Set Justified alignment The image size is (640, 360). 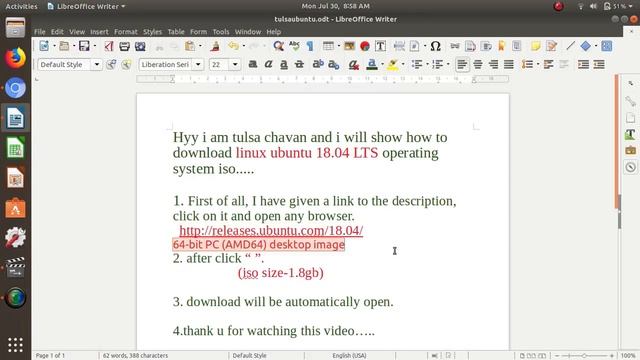pos(509,64)
